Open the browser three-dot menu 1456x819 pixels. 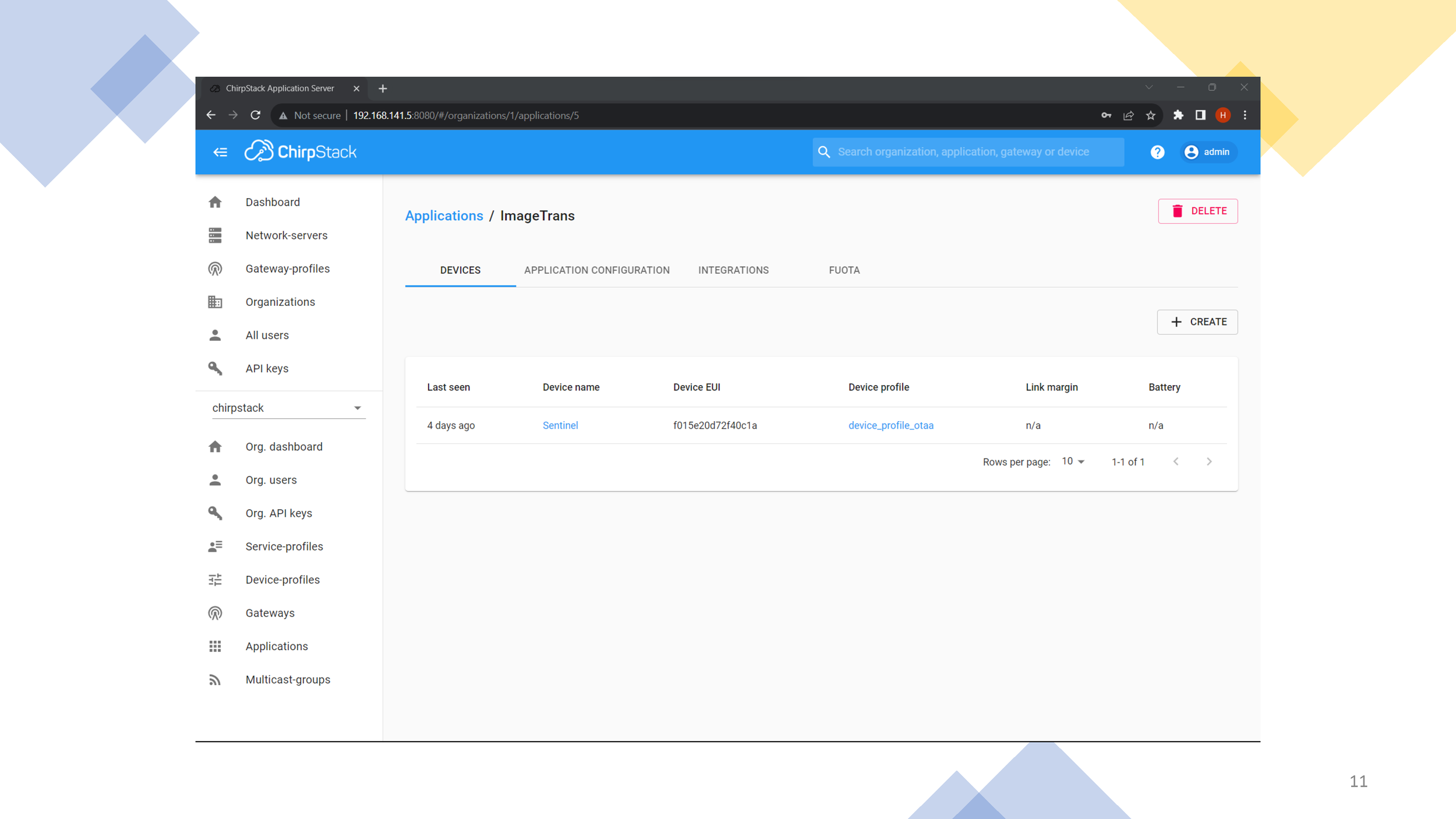pyautogui.click(x=1245, y=115)
